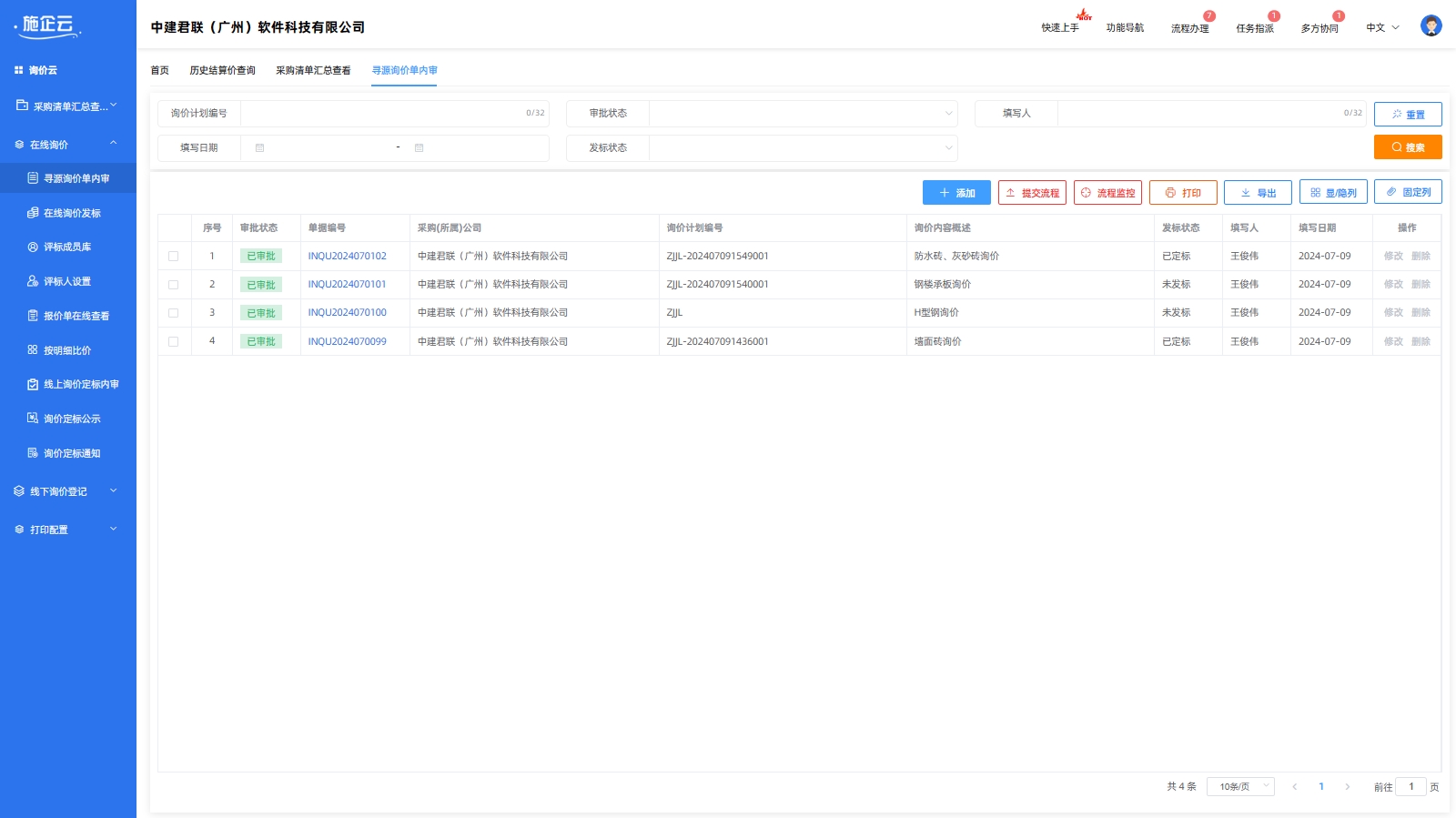1456x818 pixels.
Task: Click the blue 添加 button
Action: (956, 193)
